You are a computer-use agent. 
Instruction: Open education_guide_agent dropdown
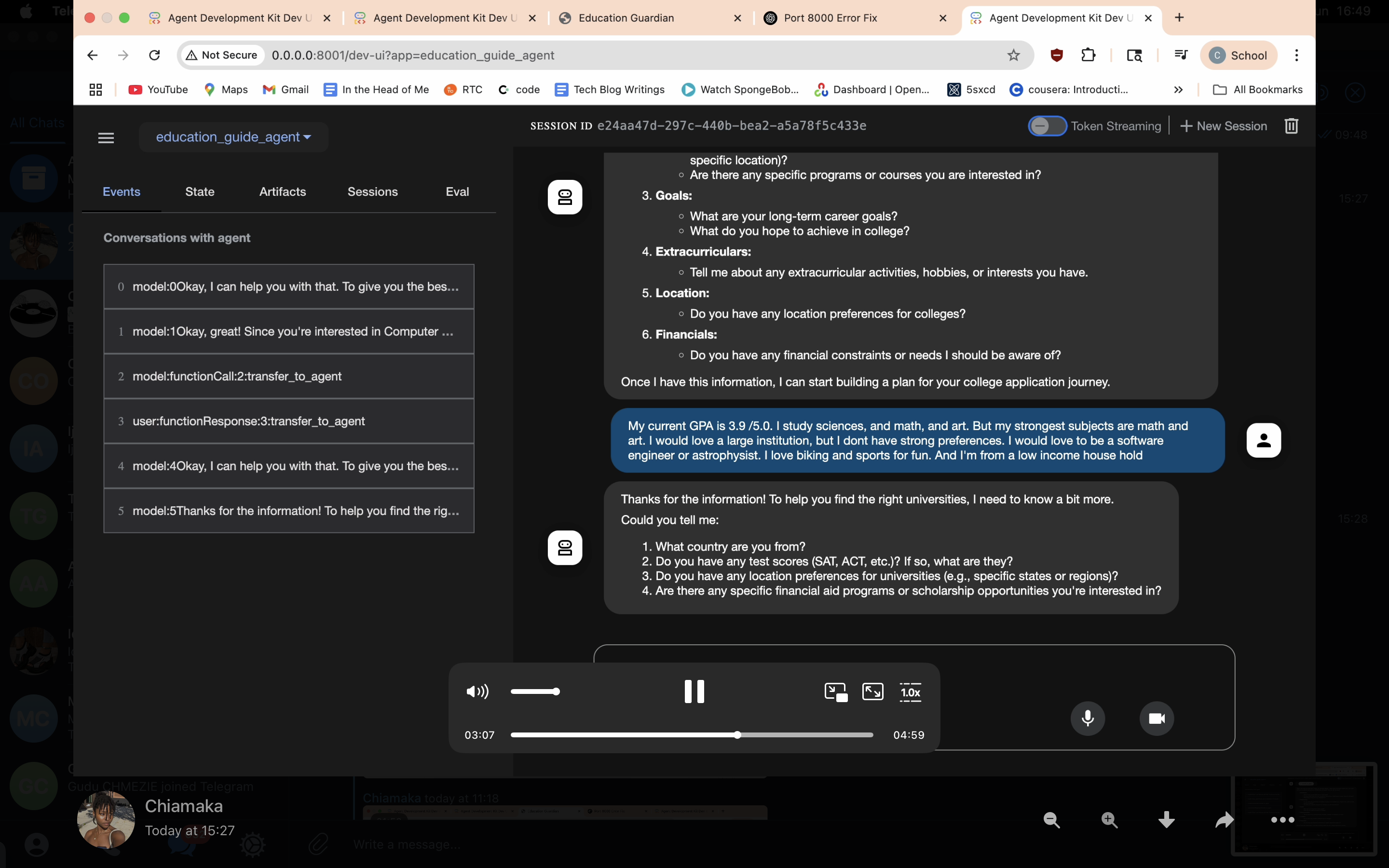point(233,137)
